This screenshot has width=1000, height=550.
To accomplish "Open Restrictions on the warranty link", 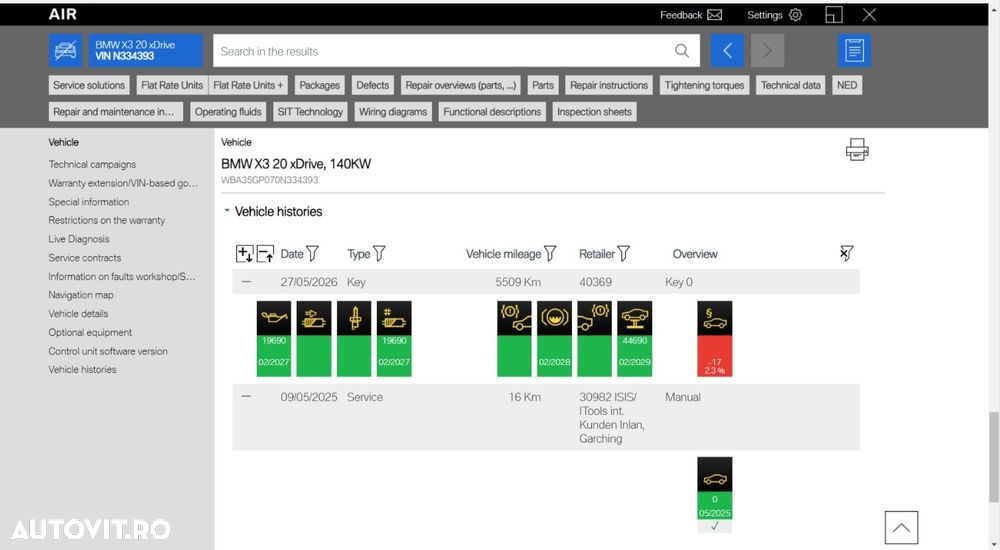I will click(107, 220).
